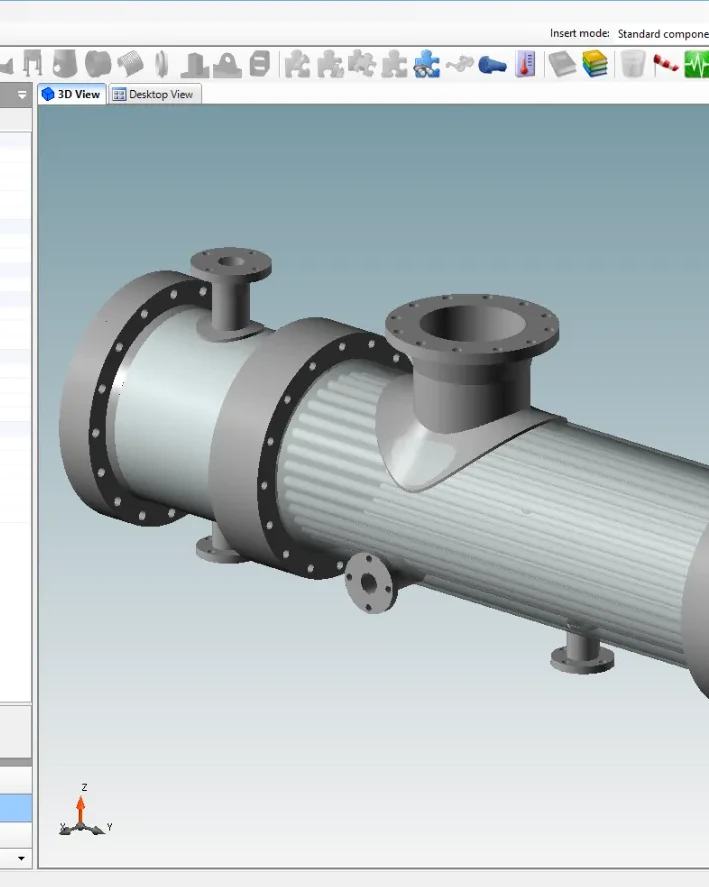Click the green waveform icon

click(696, 65)
